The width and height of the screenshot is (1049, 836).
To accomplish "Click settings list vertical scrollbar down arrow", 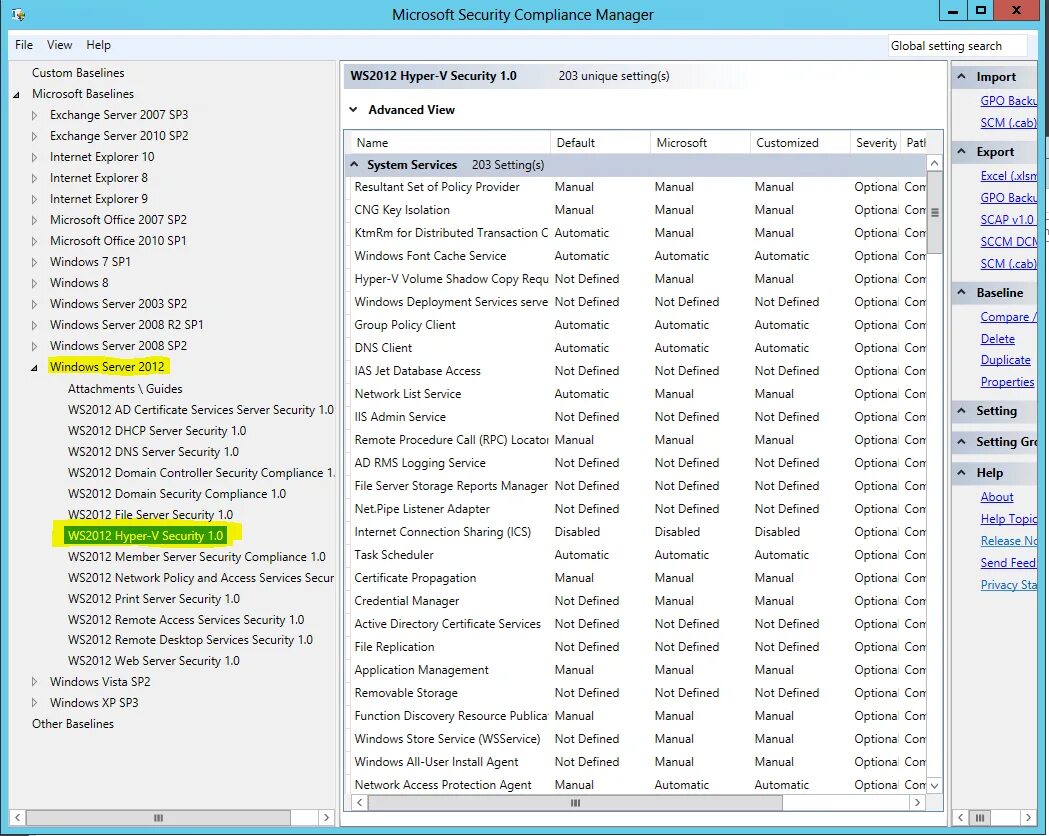I will pyautogui.click(x=935, y=785).
